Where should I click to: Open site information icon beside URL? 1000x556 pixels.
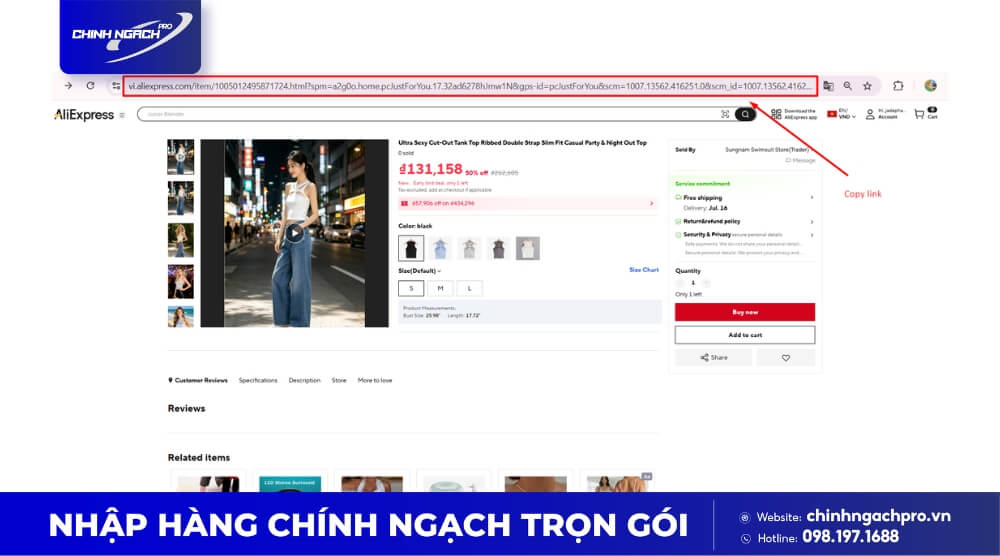[115, 85]
